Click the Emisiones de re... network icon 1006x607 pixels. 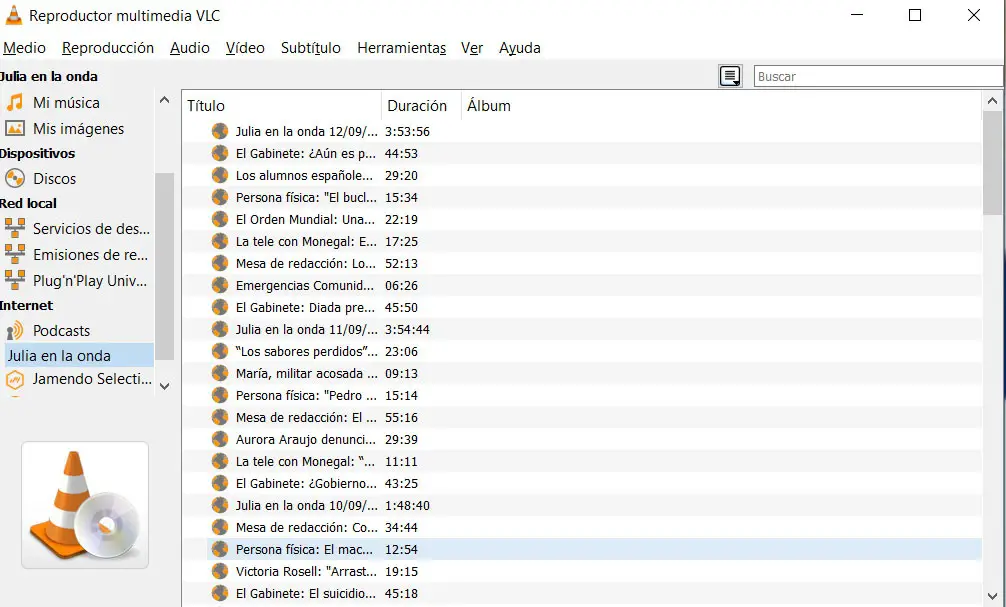pos(15,254)
